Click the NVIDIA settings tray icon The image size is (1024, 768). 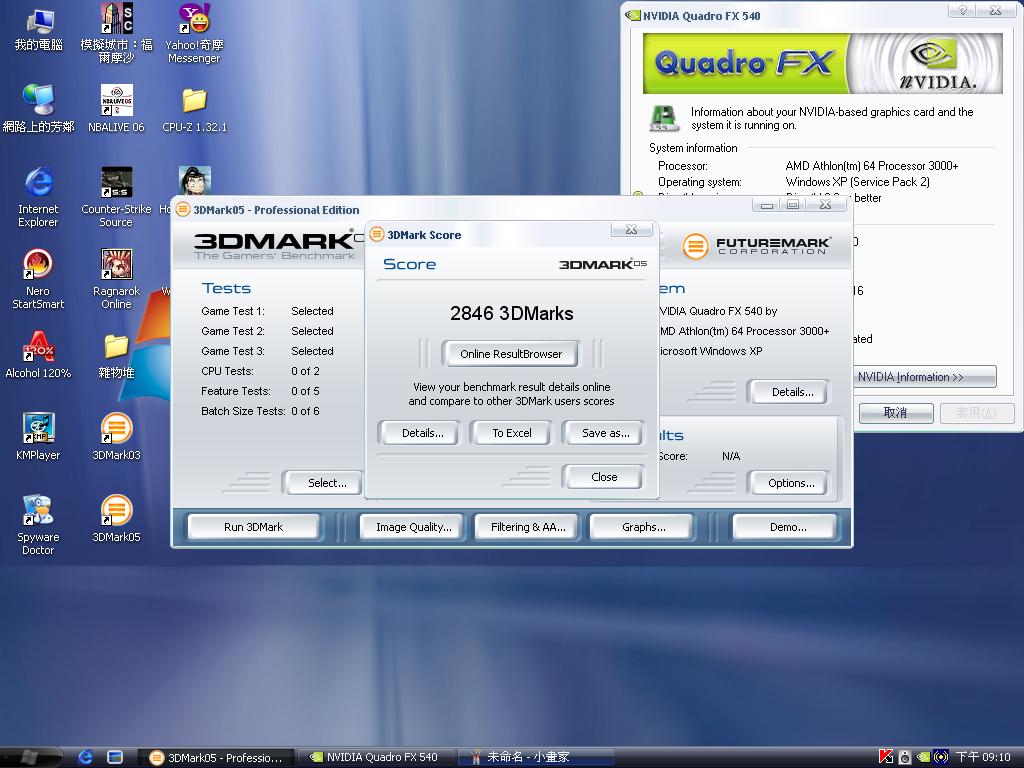[x=923, y=757]
